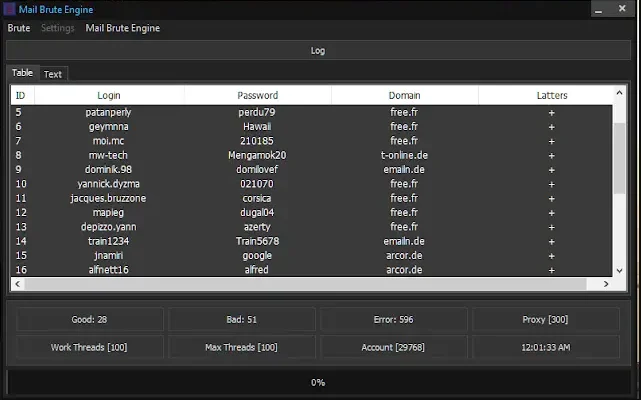Click the Error: 596 counter button
The image size is (641, 400).
click(x=394, y=320)
